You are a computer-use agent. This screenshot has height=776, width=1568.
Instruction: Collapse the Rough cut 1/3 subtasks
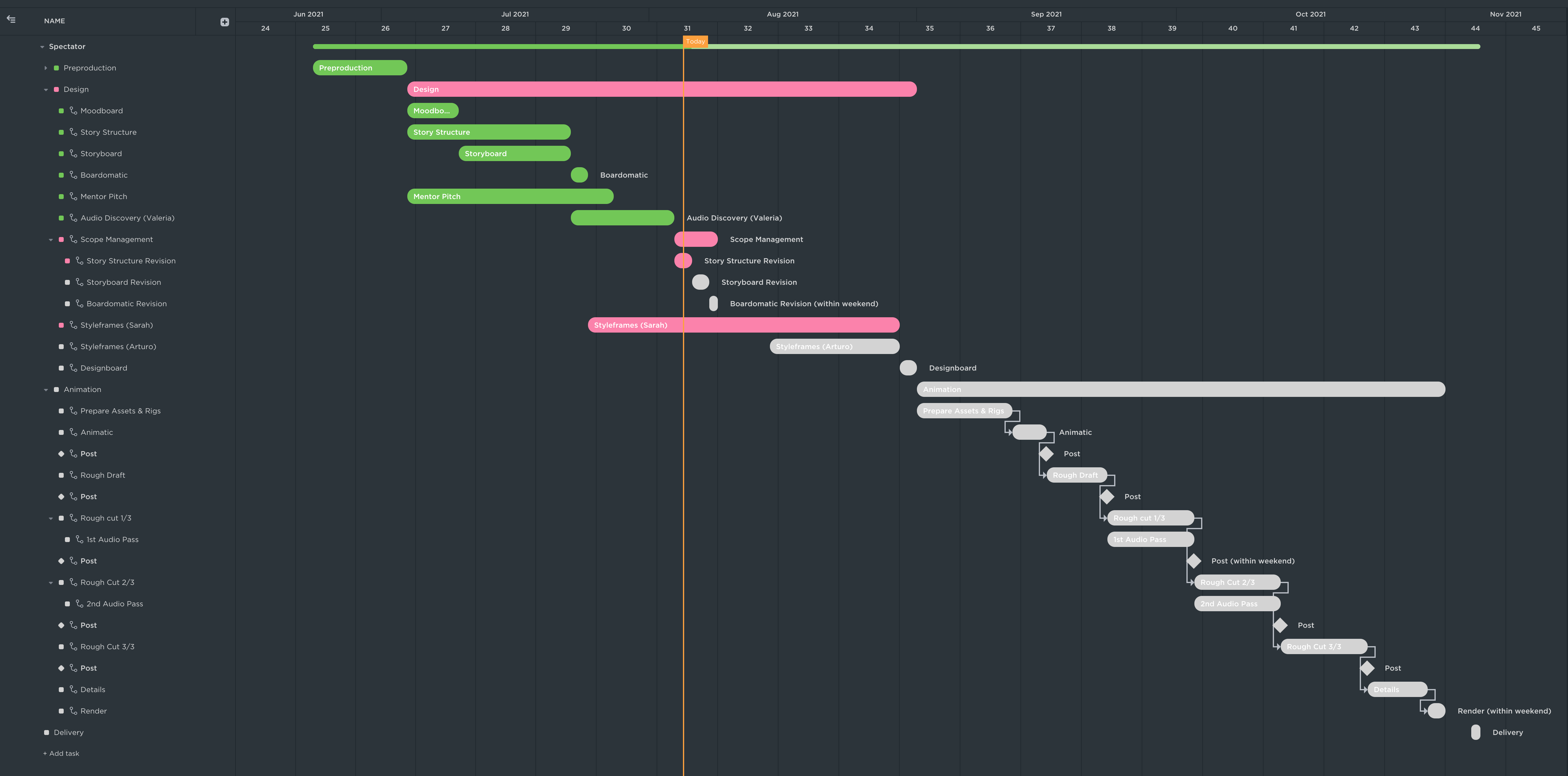click(x=51, y=518)
